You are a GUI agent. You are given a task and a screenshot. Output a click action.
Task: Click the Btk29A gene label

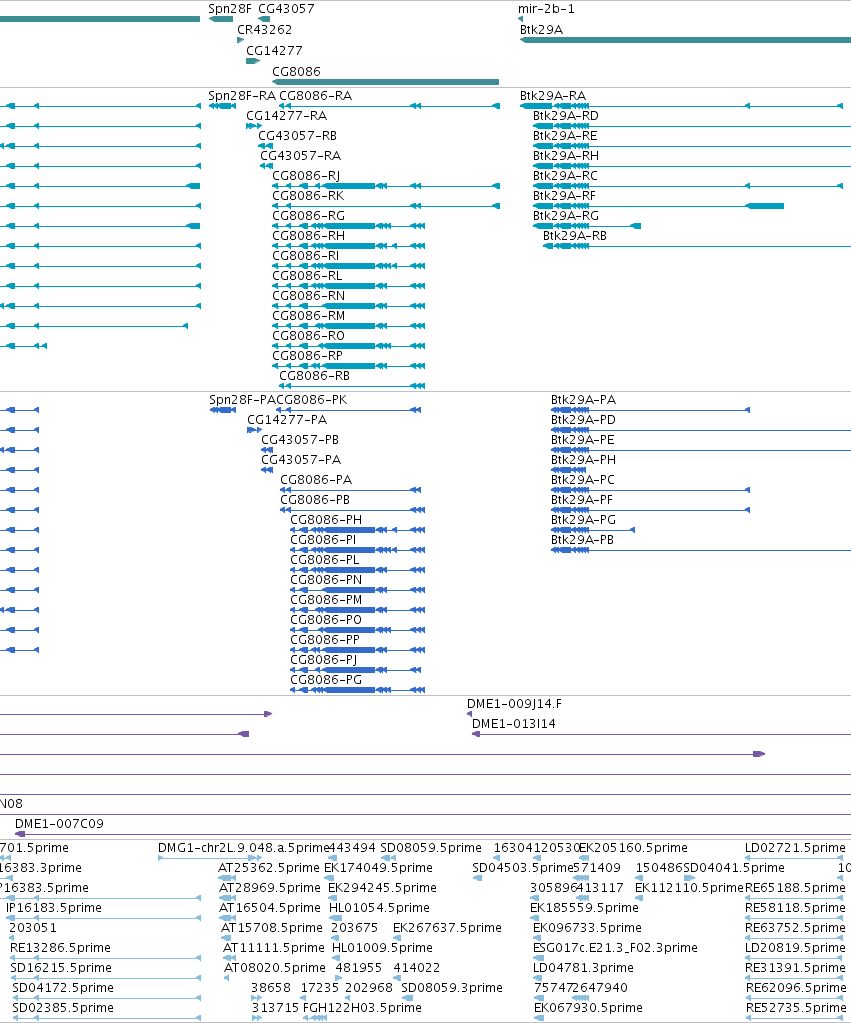pyautogui.click(x=541, y=29)
